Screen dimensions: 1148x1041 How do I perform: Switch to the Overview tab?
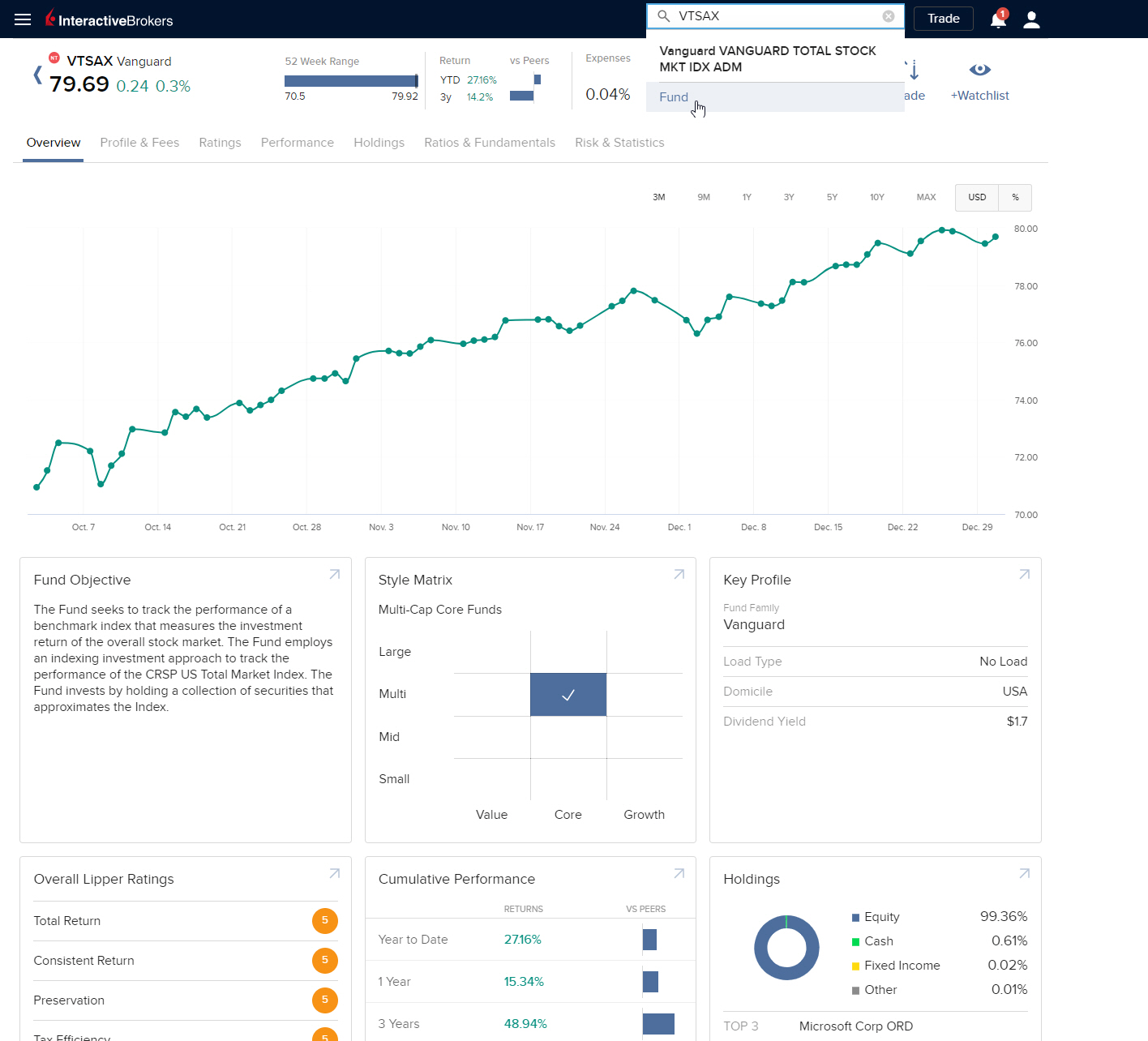click(x=54, y=143)
